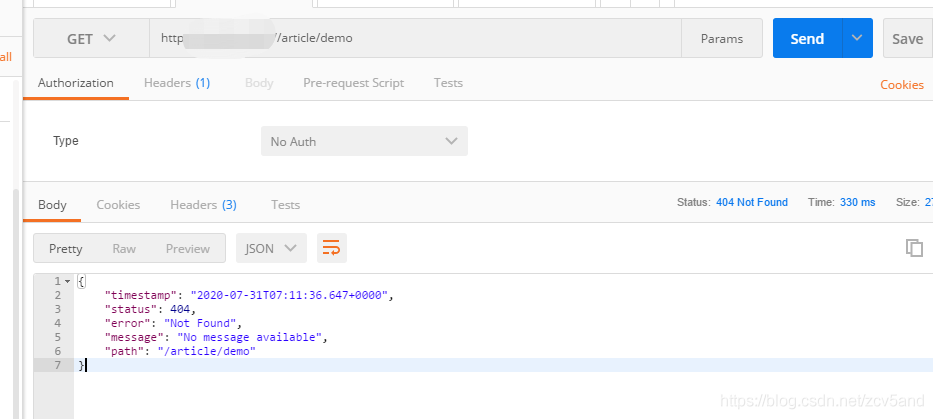Toggle line wrap icon

pos(331,248)
